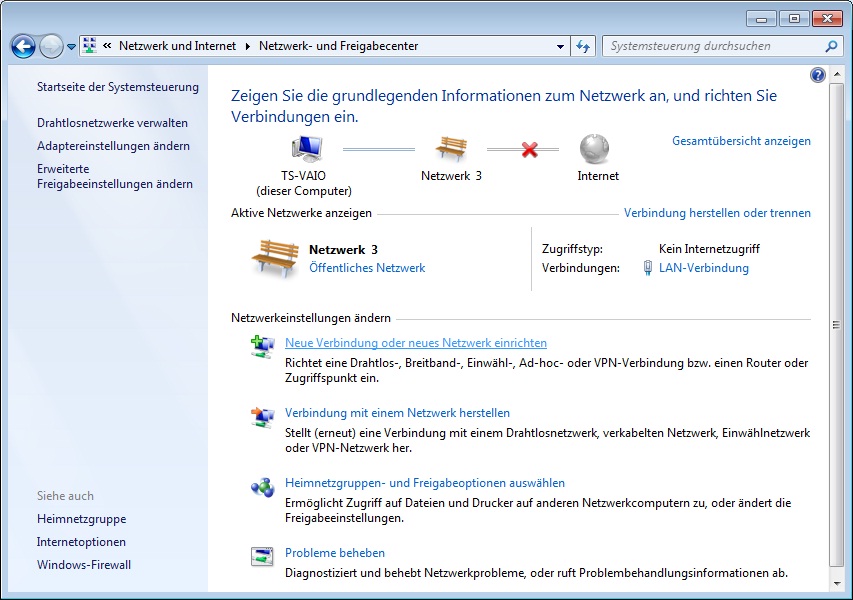Open Windows-Firewall
This screenshot has height=600, width=853.
(x=84, y=565)
